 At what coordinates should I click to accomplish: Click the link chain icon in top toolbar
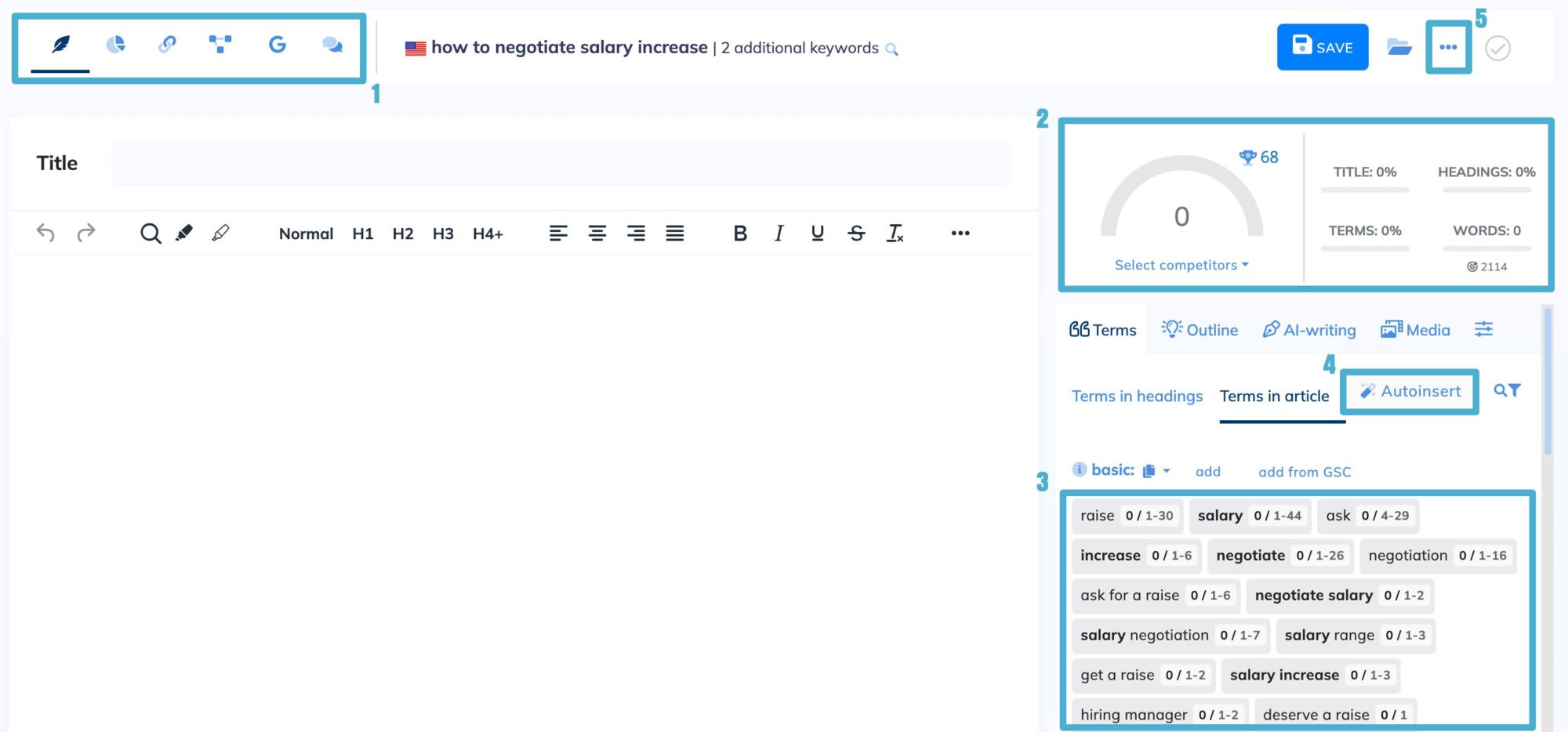167,45
